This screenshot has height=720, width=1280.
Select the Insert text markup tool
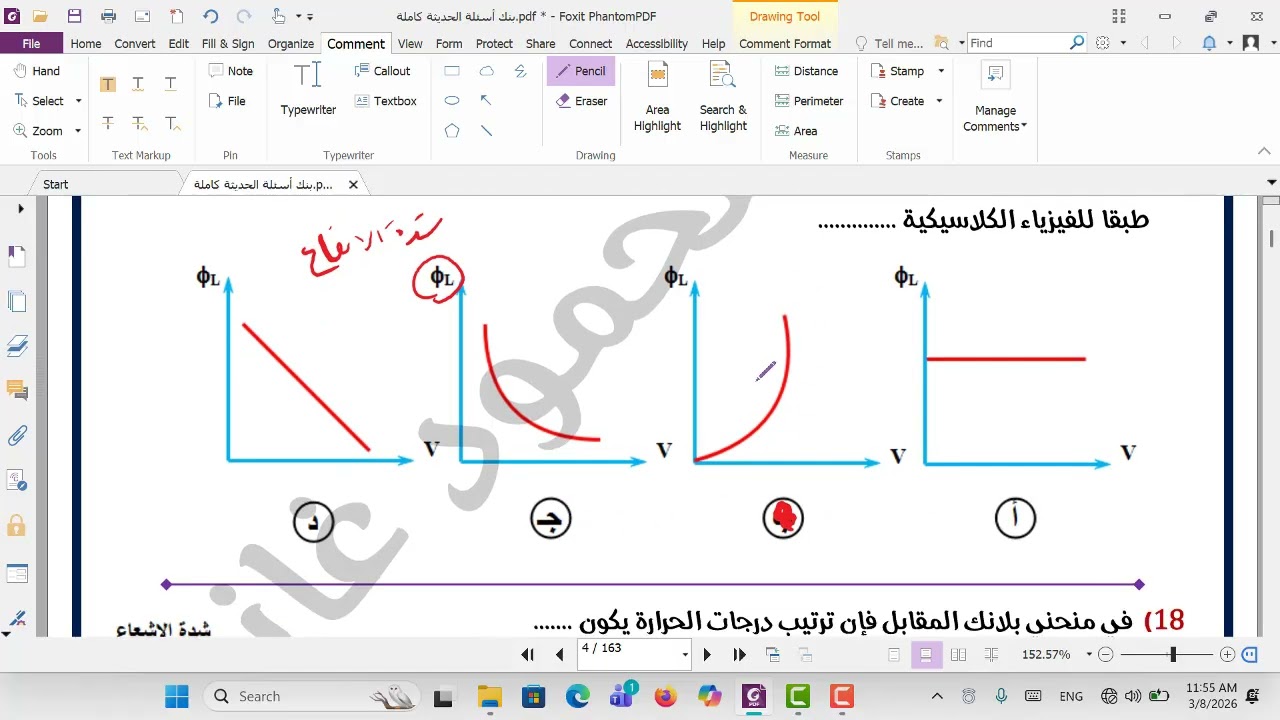(172, 123)
